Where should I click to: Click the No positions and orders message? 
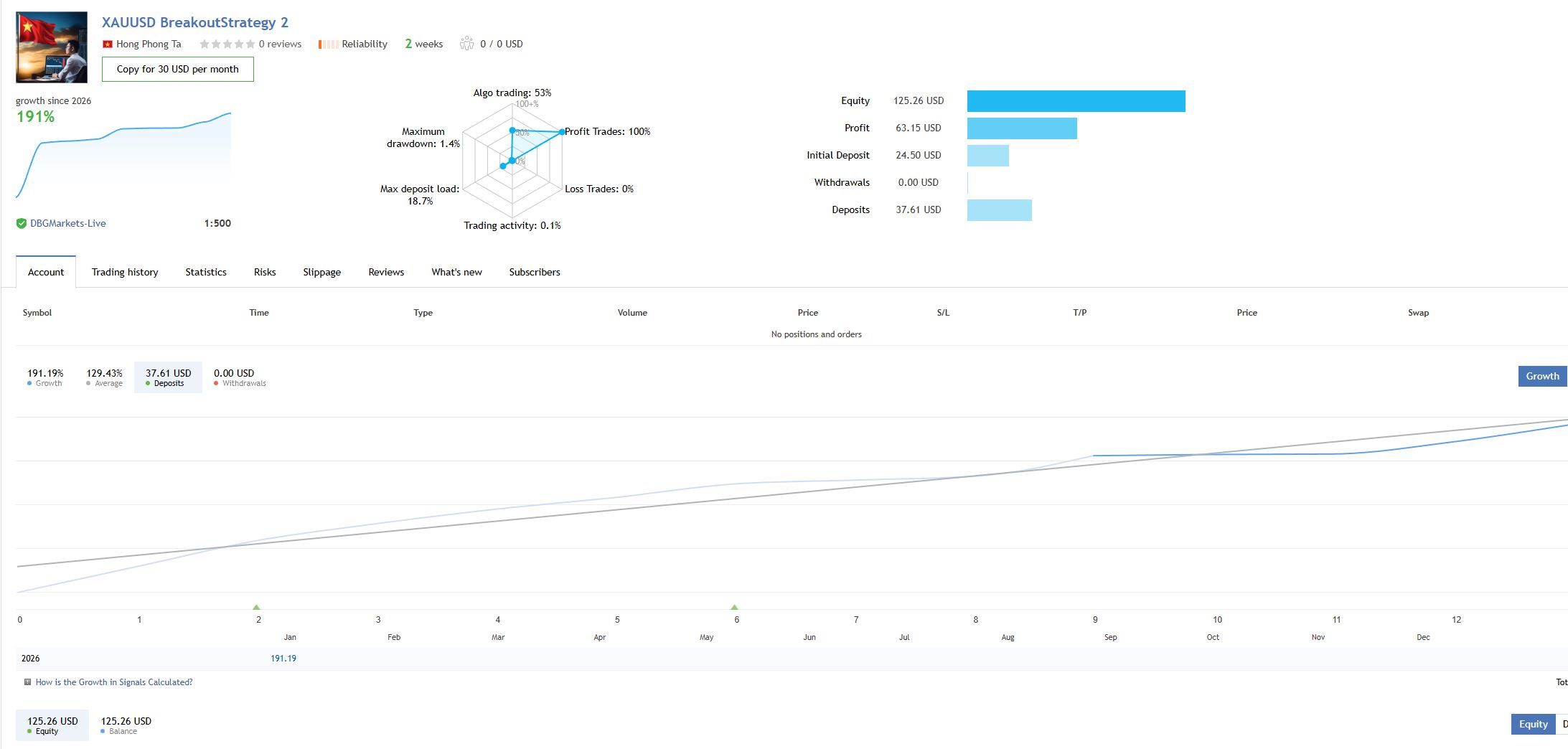tap(817, 334)
